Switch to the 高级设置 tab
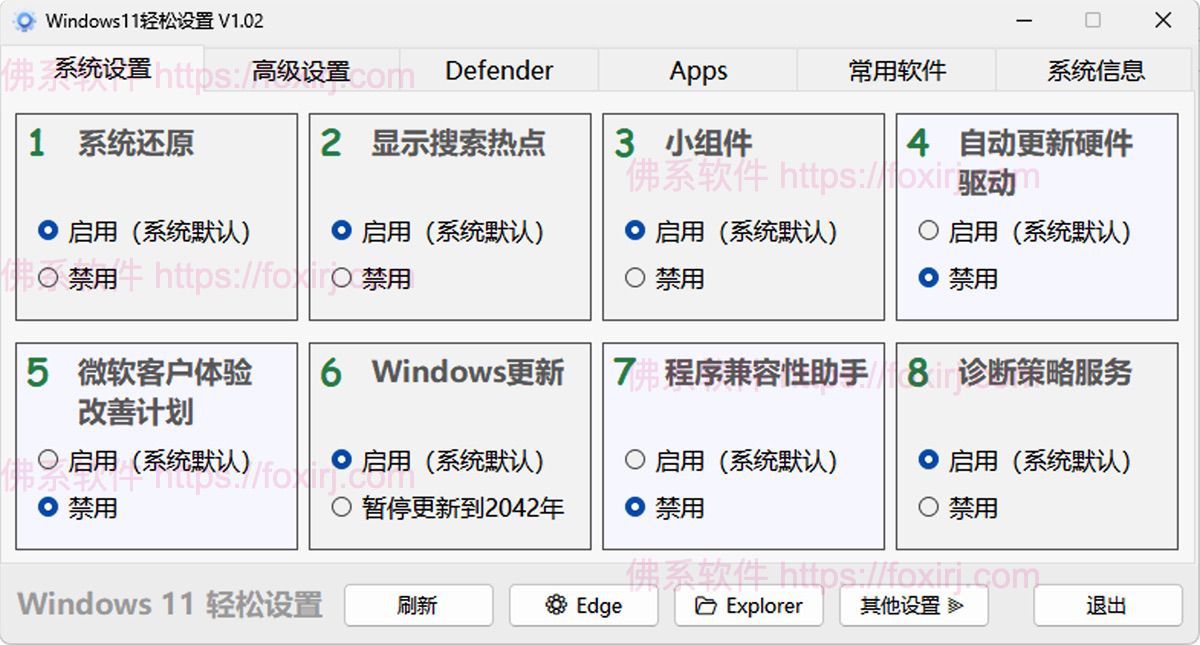This screenshot has height=645, width=1200. 301,71
